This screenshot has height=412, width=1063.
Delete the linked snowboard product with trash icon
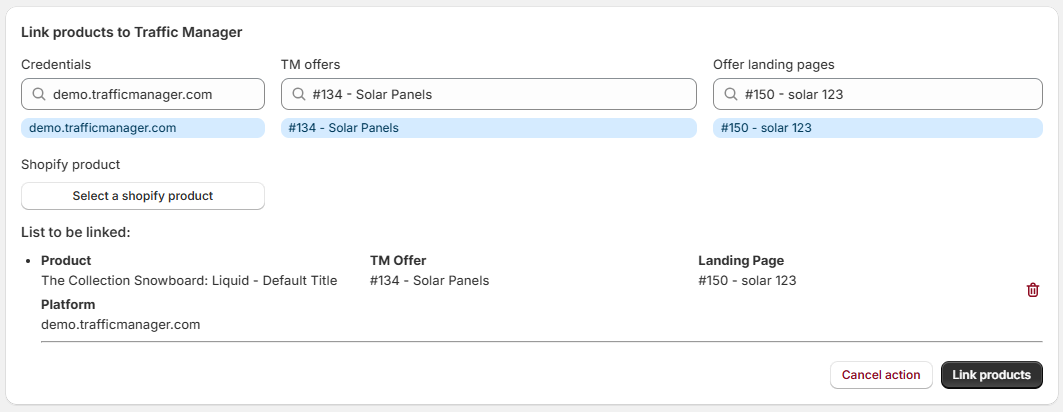coord(1033,290)
